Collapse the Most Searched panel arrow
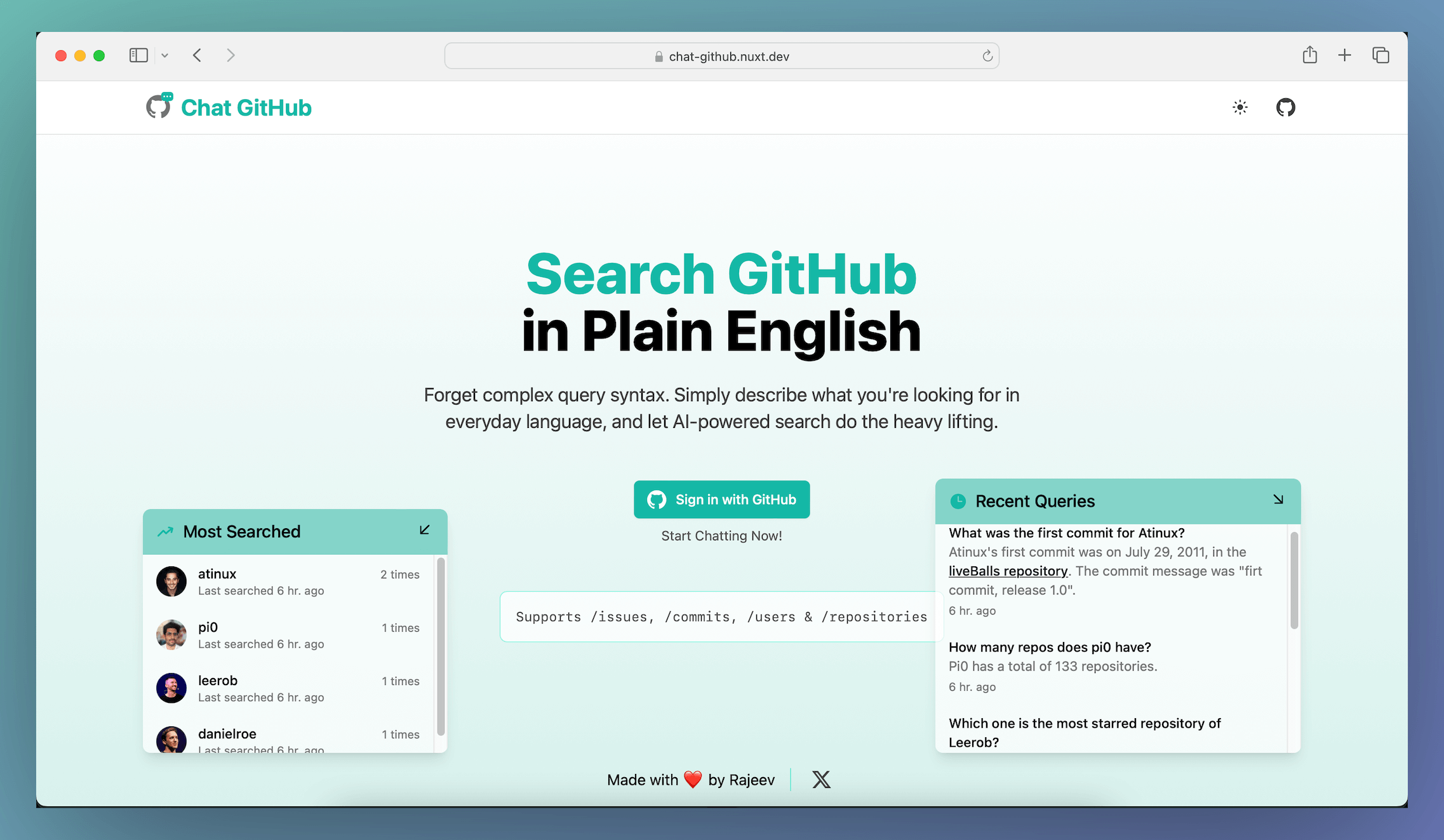This screenshot has height=840, width=1444. point(425,530)
